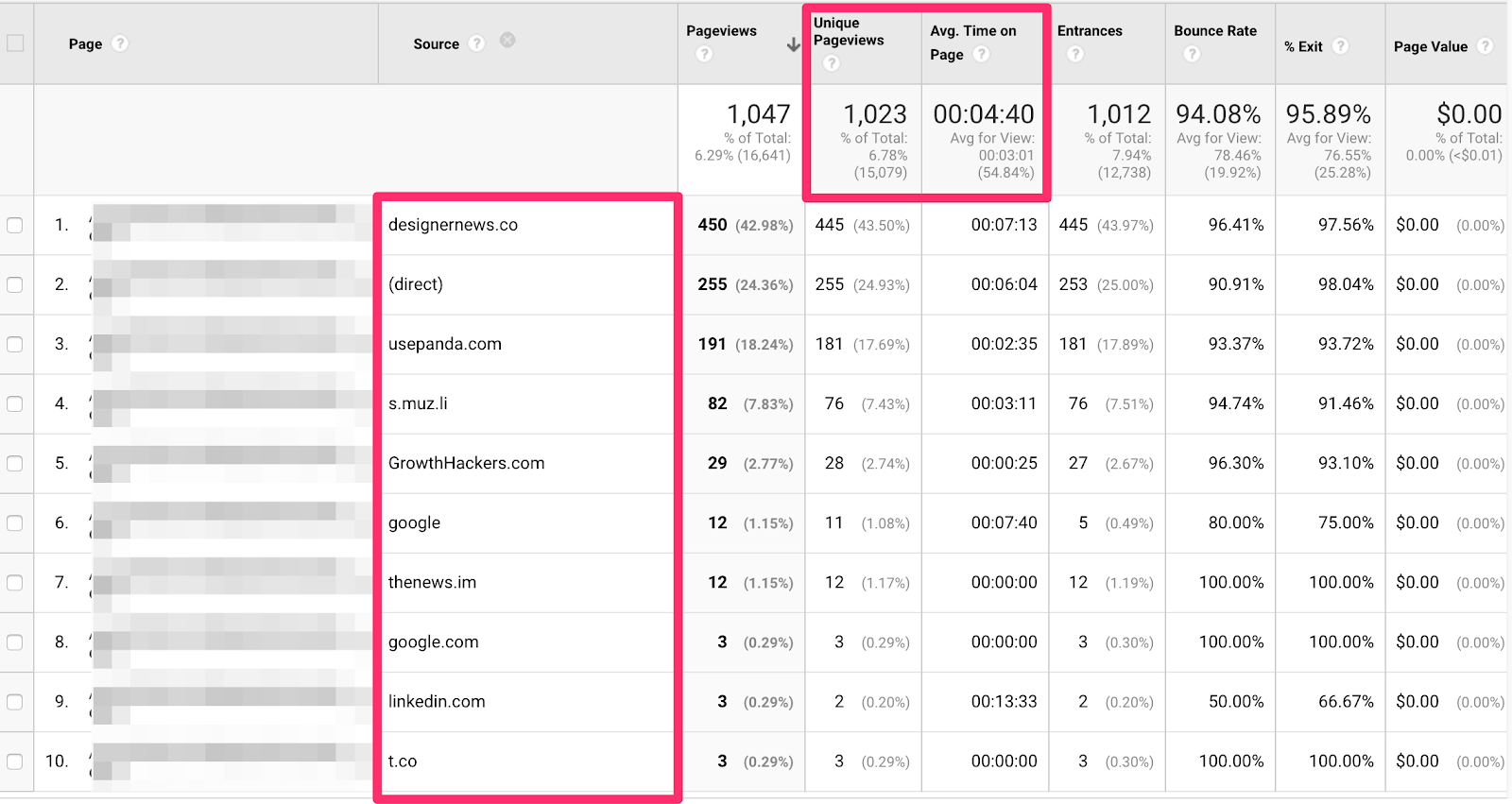Viewport: 1512px width, 804px height.
Task: Check the row 7 thenews.im checkbox
Action: click(x=15, y=582)
